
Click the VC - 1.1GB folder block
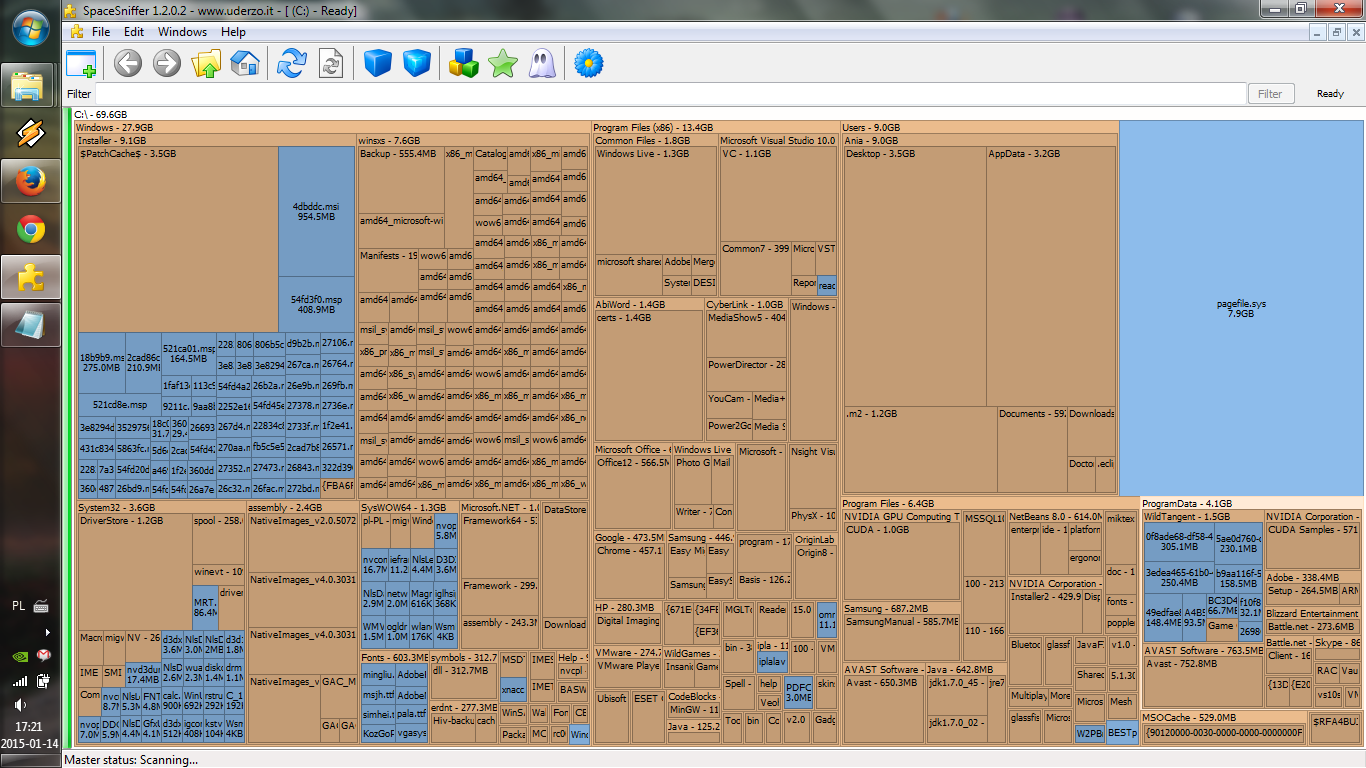[778, 194]
